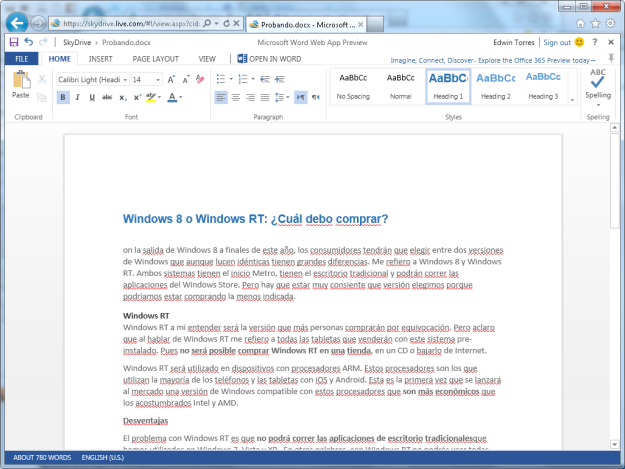Expand Spelling options arrow
Screen dimensions: 625x469
pyautogui.click(x=598, y=105)
